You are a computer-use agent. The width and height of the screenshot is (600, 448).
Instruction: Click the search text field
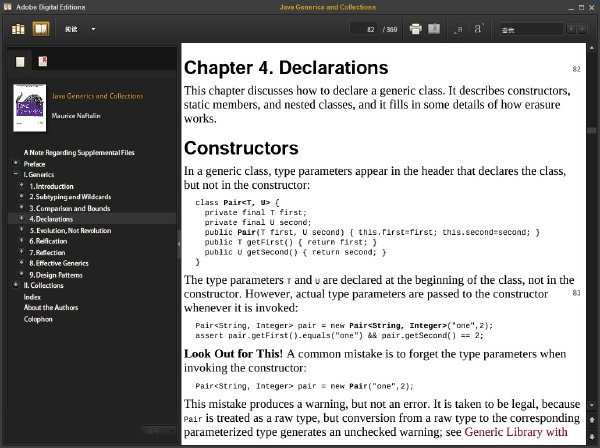[531, 29]
